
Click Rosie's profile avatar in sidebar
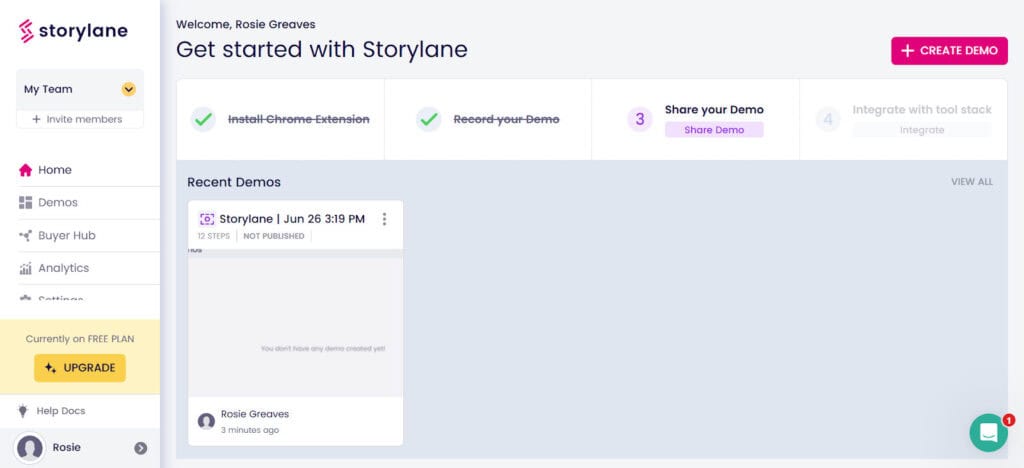(30, 448)
